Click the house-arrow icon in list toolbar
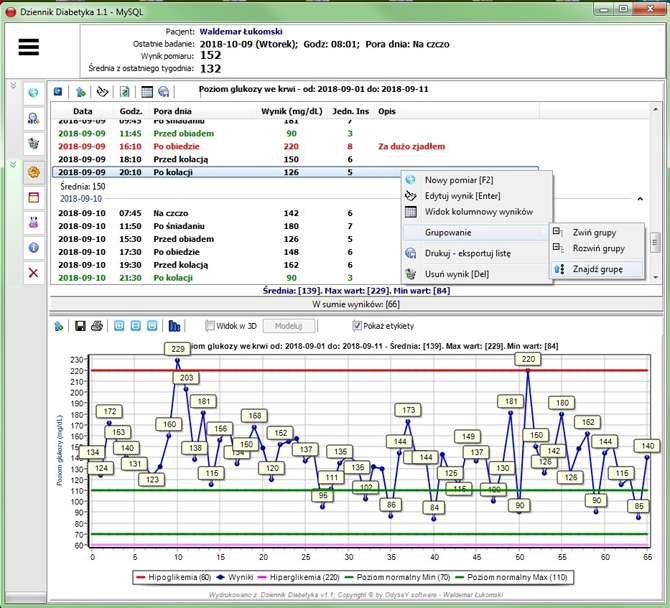Image resolution: width=670 pixels, height=608 pixels. click(x=80, y=91)
